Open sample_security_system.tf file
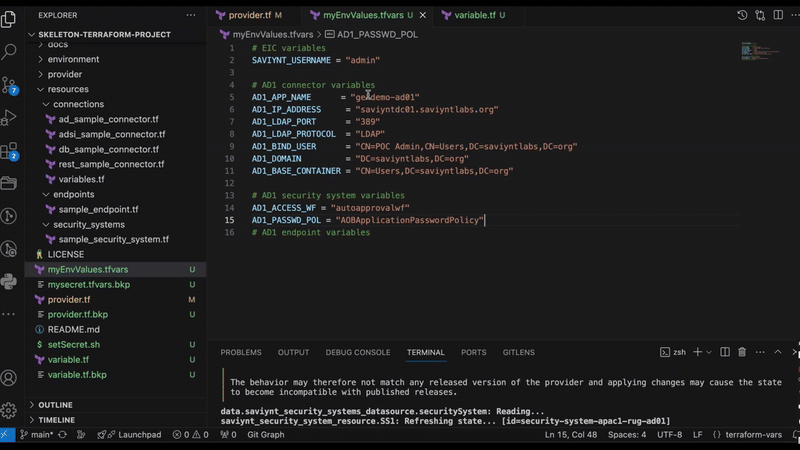The image size is (800, 450). 113,239
